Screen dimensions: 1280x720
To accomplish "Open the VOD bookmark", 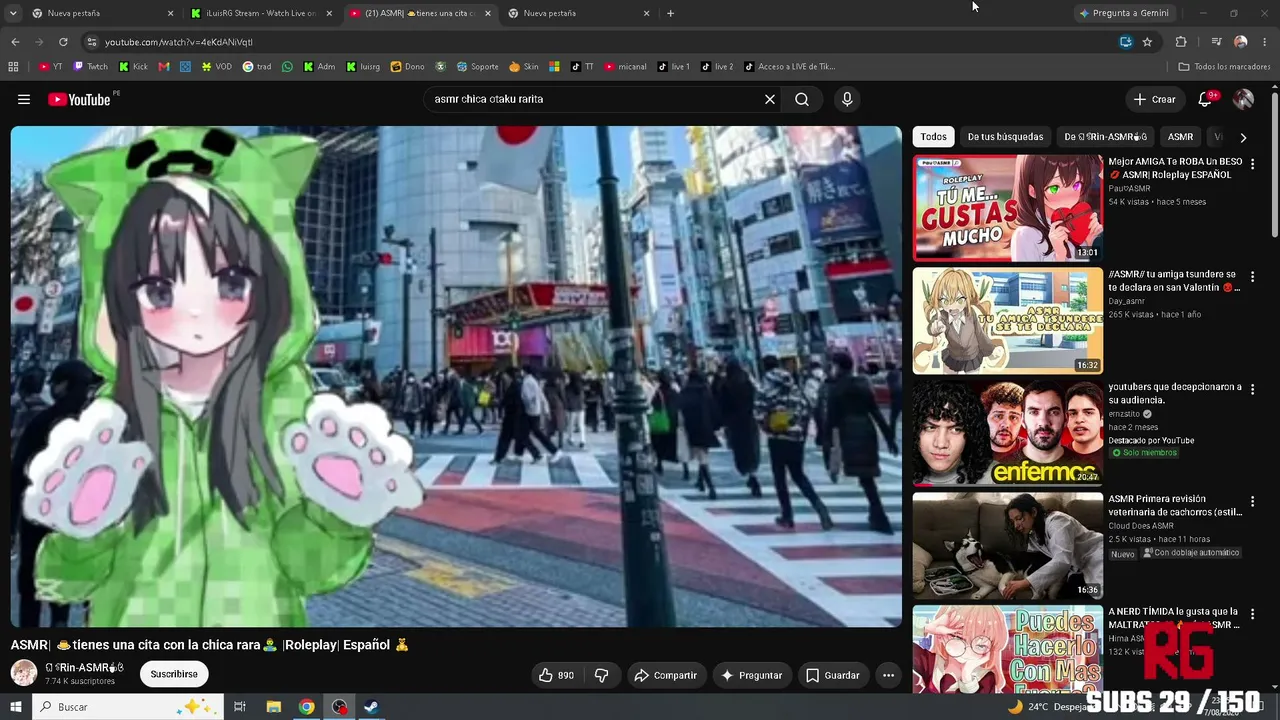I will pyautogui.click(x=216, y=67).
